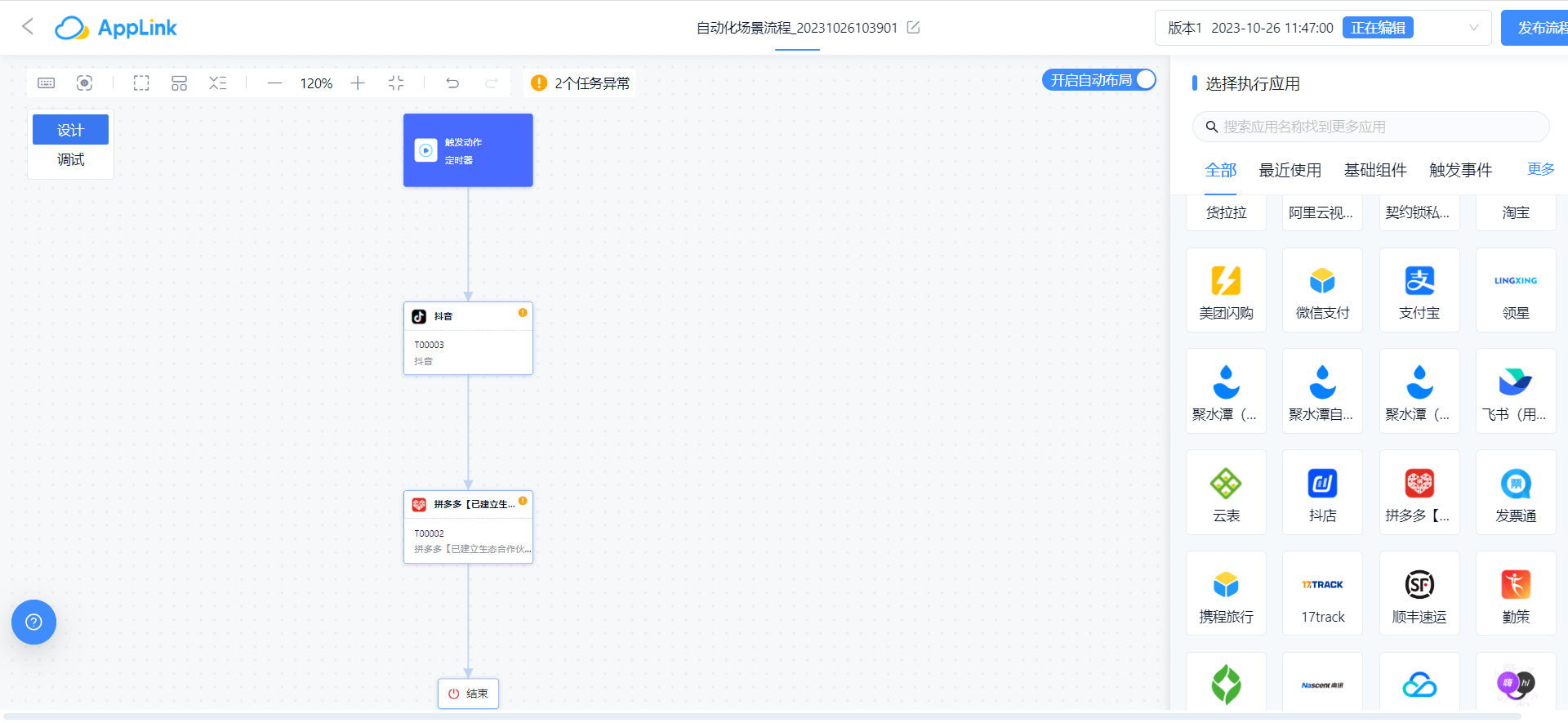This screenshot has height=723, width=1568.
Task: Zoom out with the minus icon
Action: coord(274,83)
